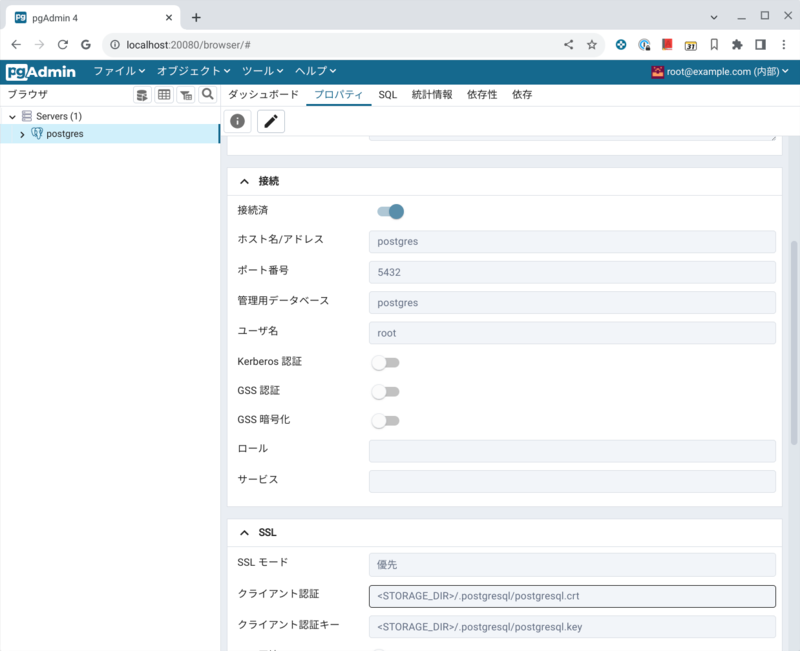Click the クライアント認証 path field
Viewport: 800px width, 651px height.
572,596
